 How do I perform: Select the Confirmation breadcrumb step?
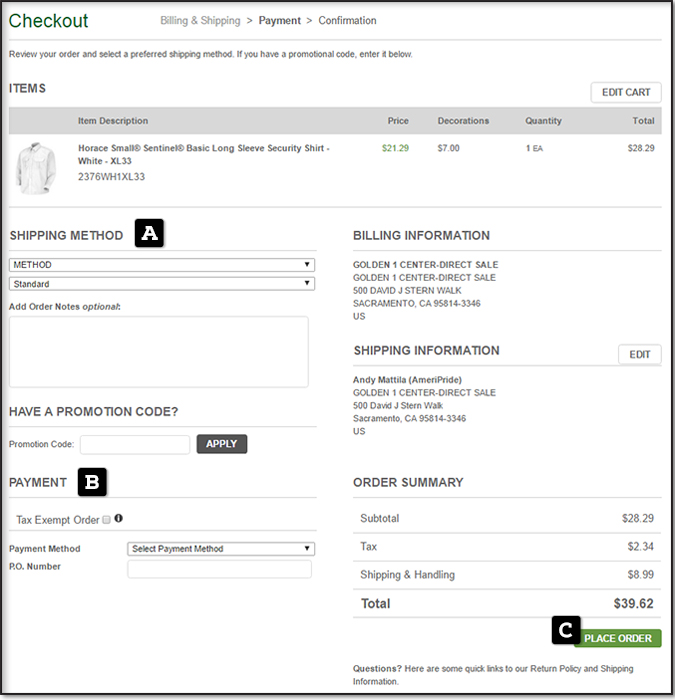[x=347, y=20]
